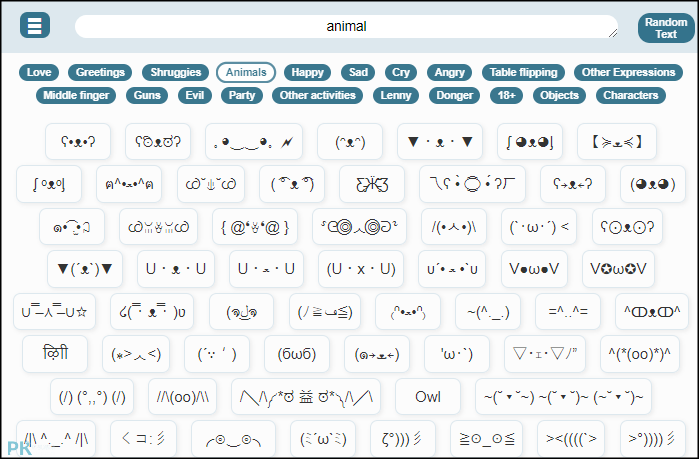
Task: Copy the ><((((`> fish emoticon
Action: [571, 439]
